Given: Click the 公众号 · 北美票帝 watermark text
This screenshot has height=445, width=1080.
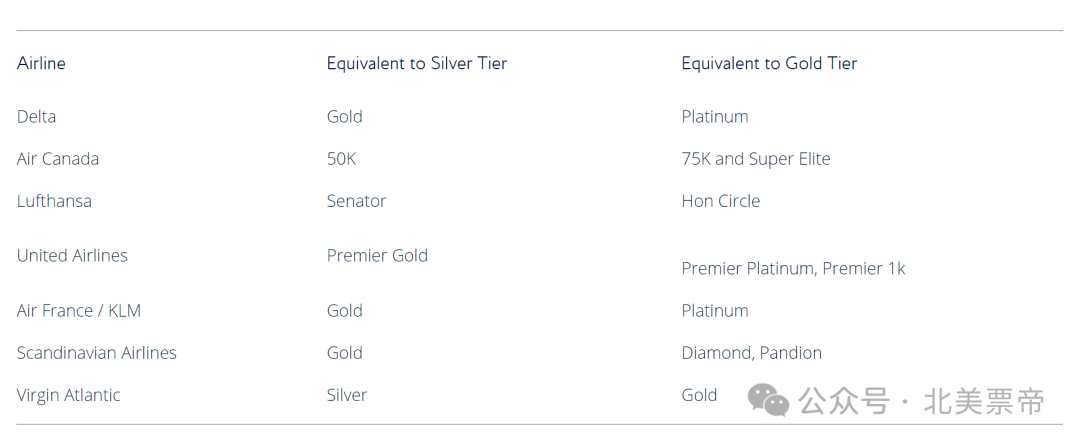Looking at the screenshot, I should (922, 401).
